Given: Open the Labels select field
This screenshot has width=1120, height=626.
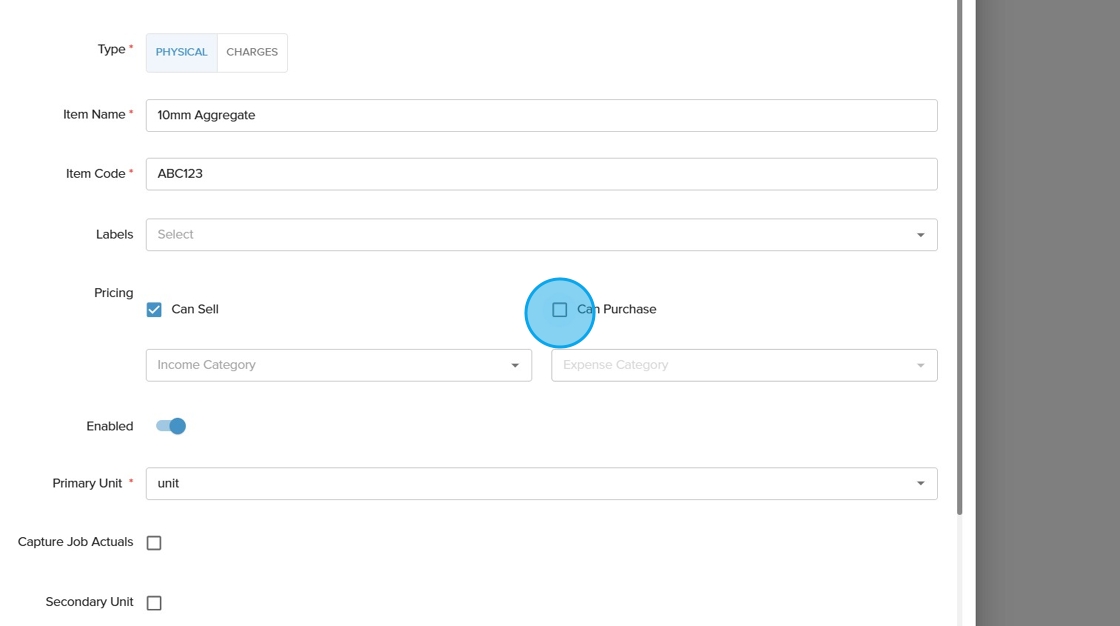Looking at the screenshot, I should pos(530,235).
